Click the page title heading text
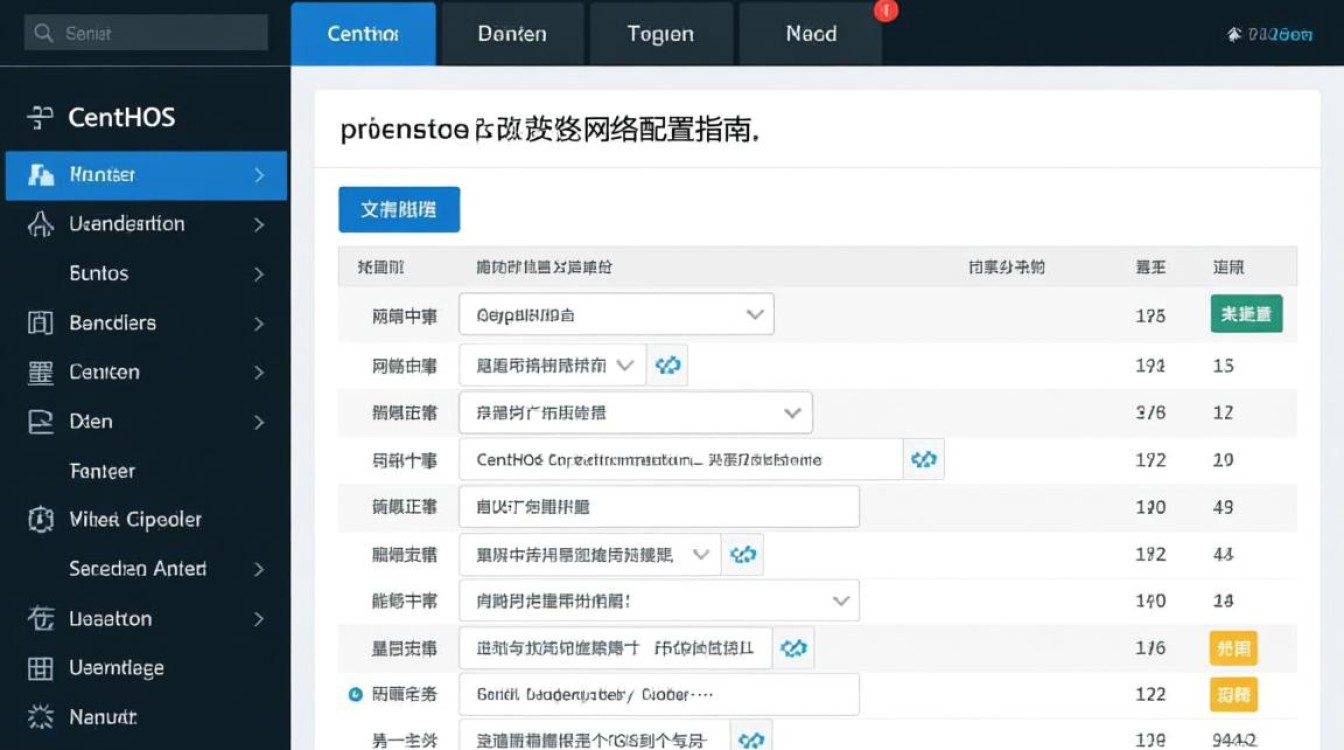 tap(549, 130)
